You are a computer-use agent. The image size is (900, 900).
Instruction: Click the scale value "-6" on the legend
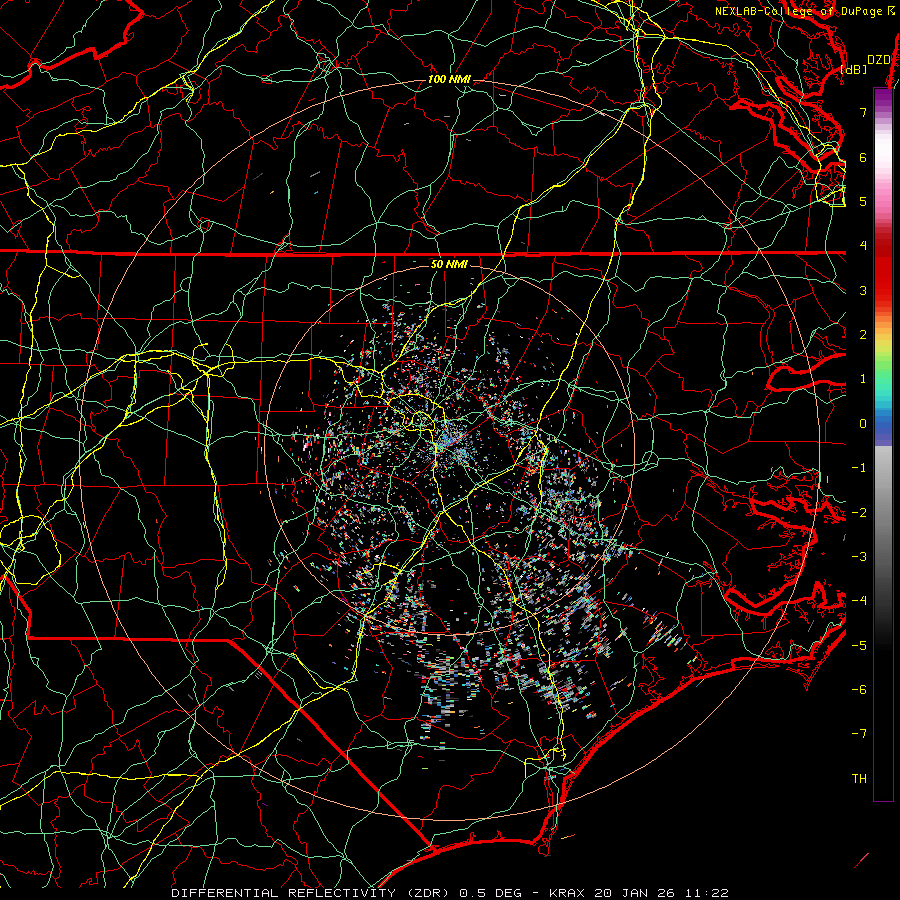[859, 690]
